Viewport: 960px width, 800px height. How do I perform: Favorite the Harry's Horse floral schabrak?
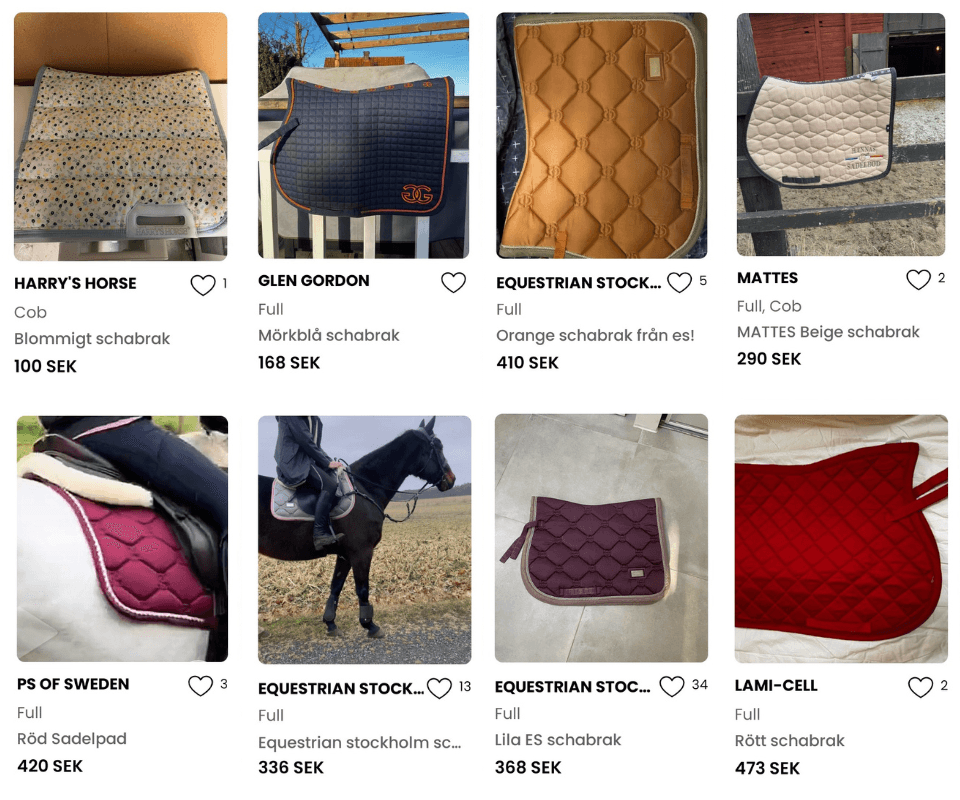[x=203, y=285]
